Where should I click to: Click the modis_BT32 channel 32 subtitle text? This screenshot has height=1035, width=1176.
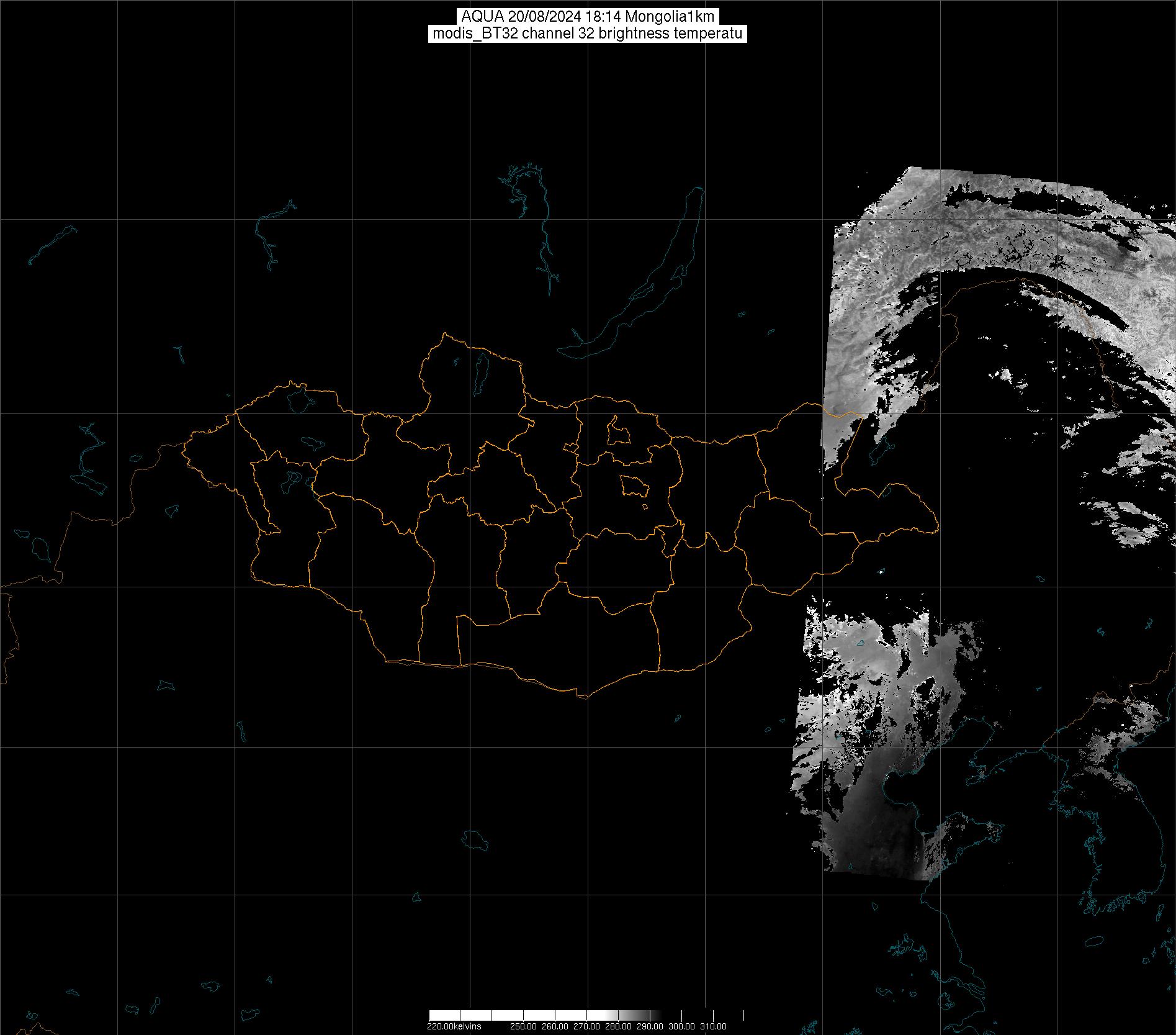[x=587, y=34]
